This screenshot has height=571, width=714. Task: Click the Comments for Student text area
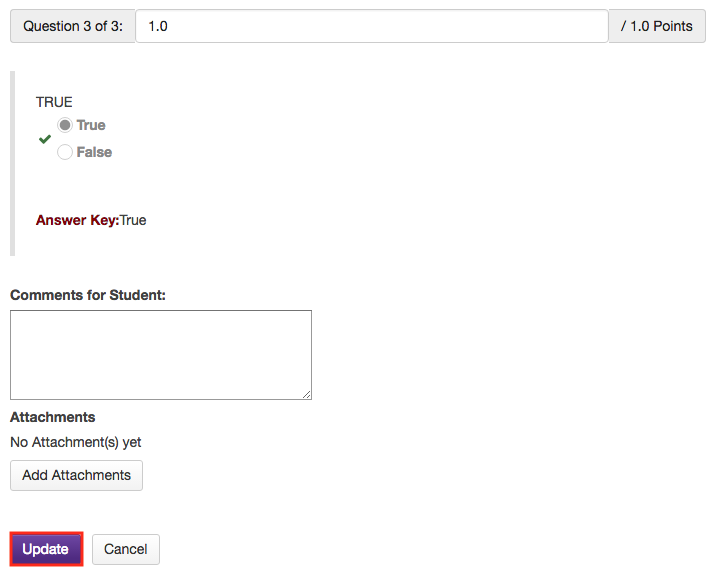click(161, 355)
